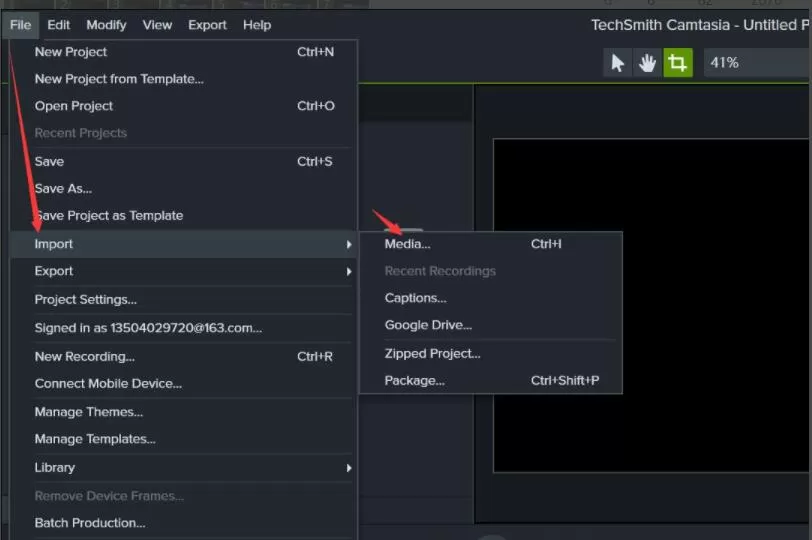Open the Modify menu
The width and height of the screenshot is (812, 540).
(106, 25)
